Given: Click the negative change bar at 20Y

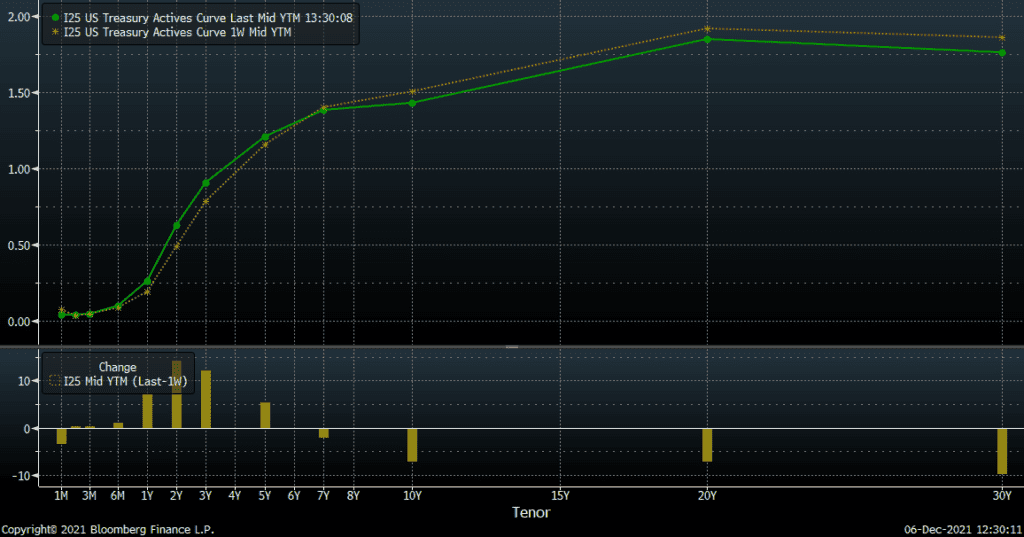Looking at the screenshot, I should point(707,446).
